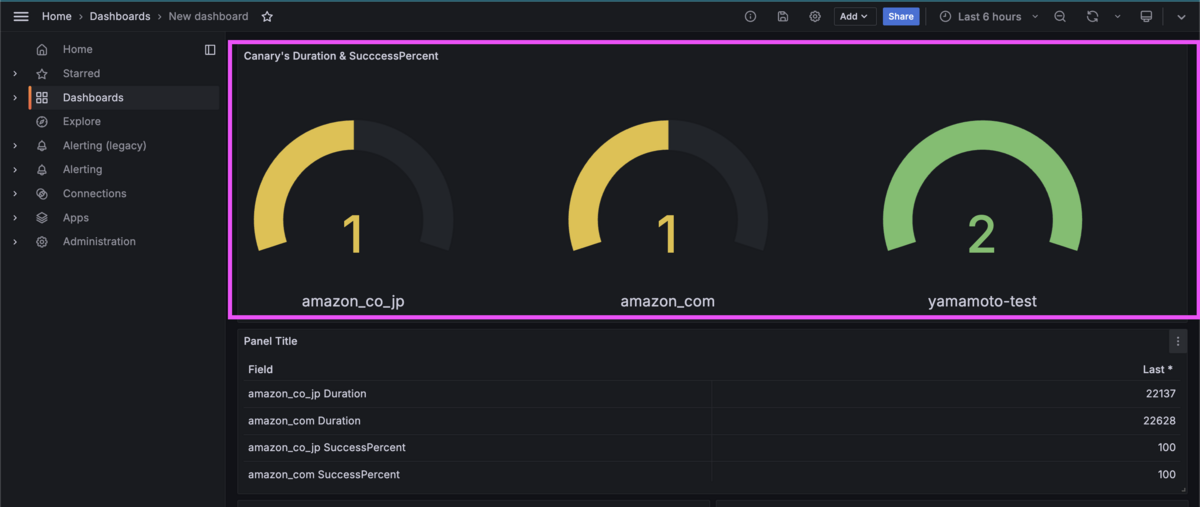Screen dimensions: 1200x507
Task: Go to Dashboards breadcrumb
Action: click(120, 17)
